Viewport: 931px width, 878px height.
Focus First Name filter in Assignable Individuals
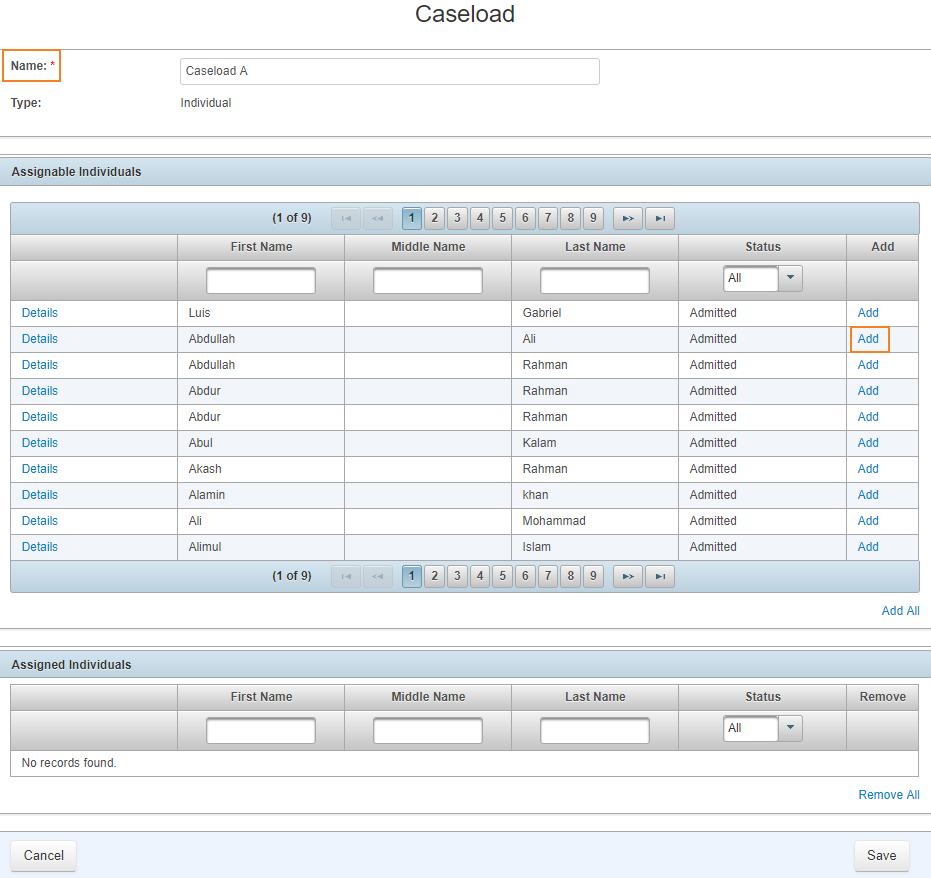(261, 281)
